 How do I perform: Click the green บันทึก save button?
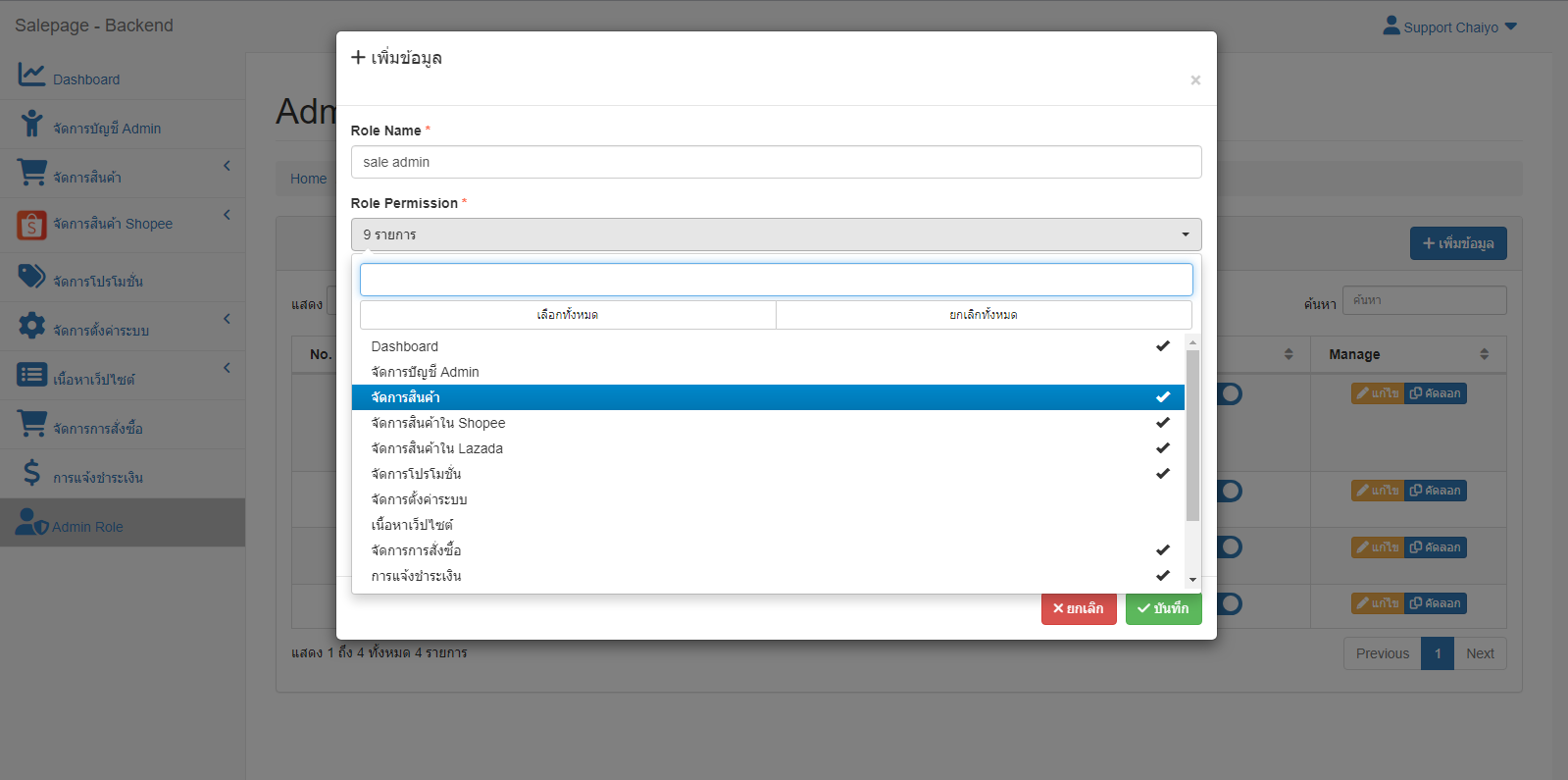pos(1163,608)
